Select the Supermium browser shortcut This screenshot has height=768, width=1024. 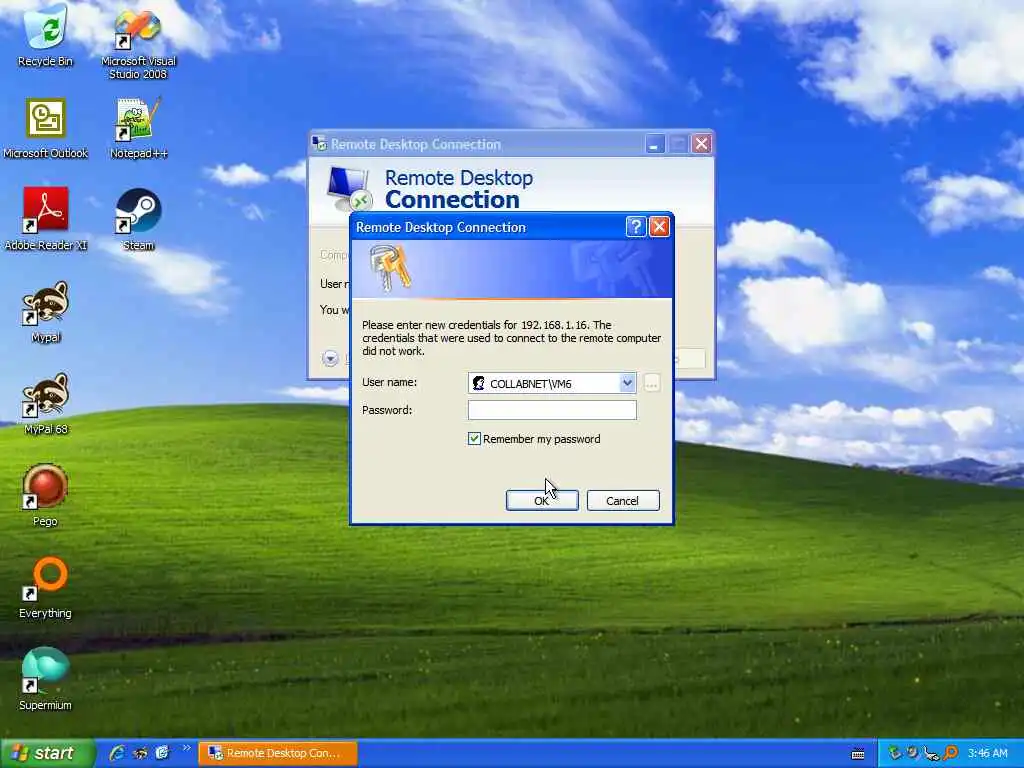click(x=45, y=679)
